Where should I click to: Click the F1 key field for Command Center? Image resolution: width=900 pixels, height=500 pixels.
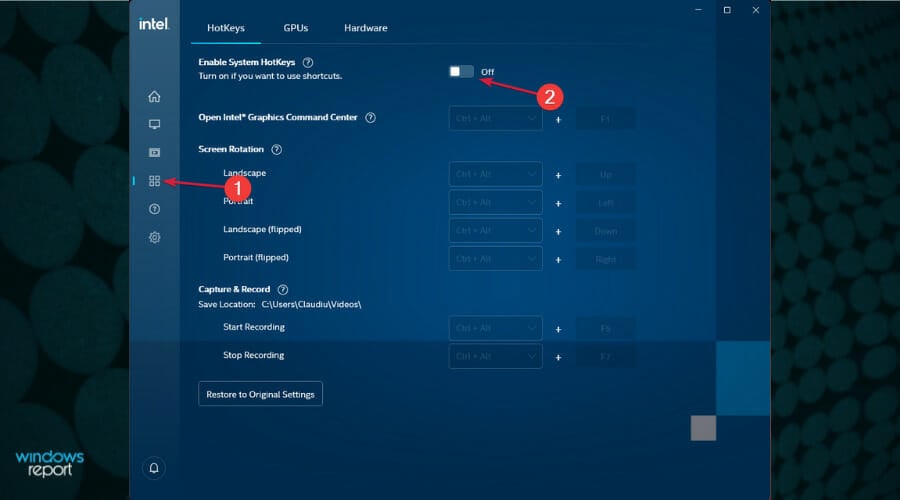605,119
